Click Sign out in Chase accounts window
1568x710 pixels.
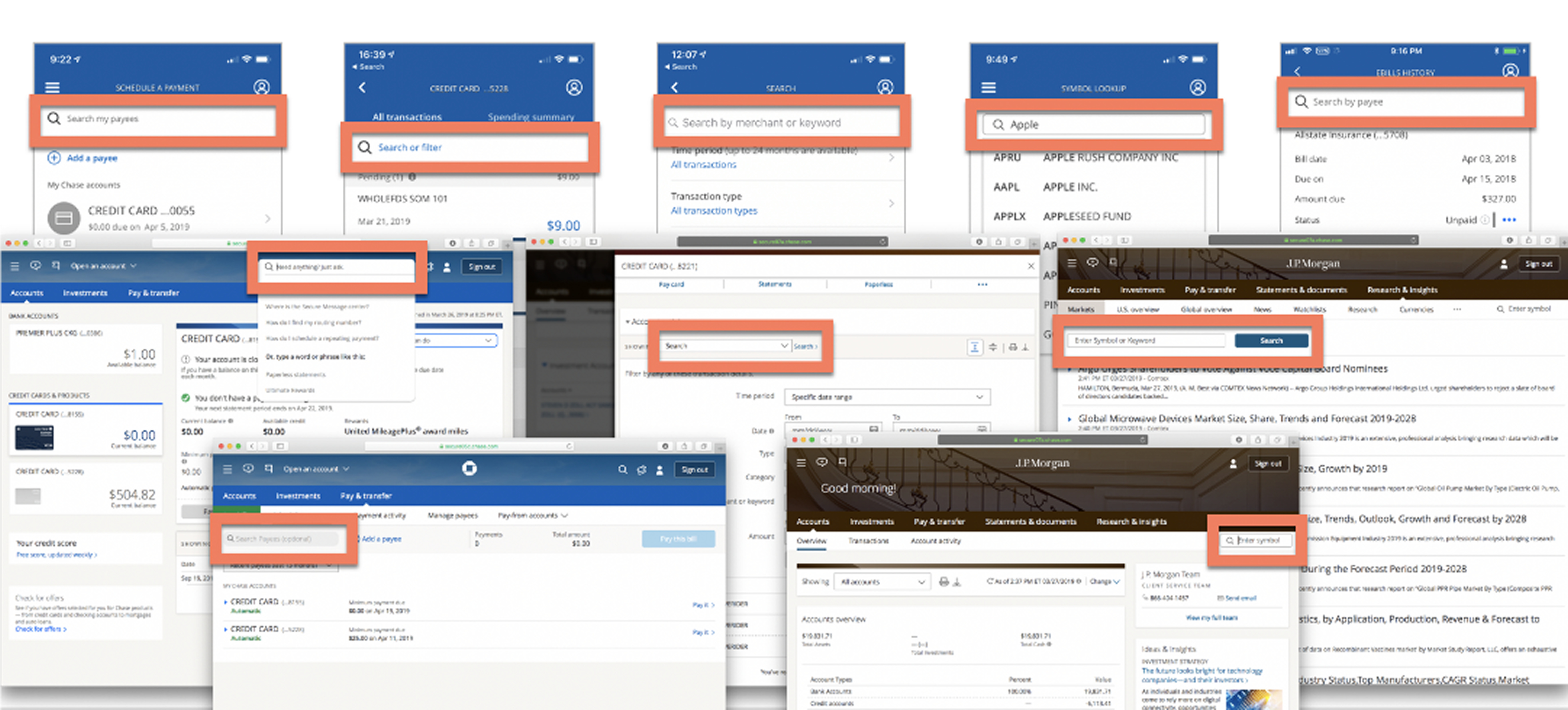click(x=481, y=267)
